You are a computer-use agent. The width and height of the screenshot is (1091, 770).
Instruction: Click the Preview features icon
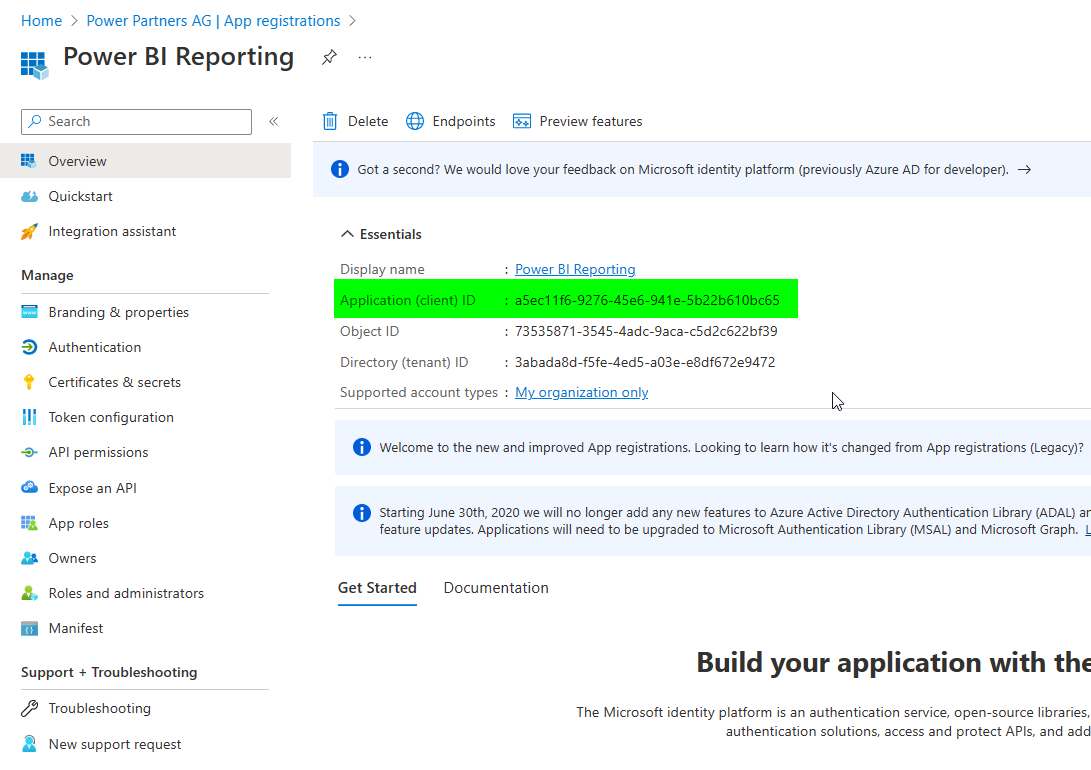pyautogui.click(x=522, y=121)
